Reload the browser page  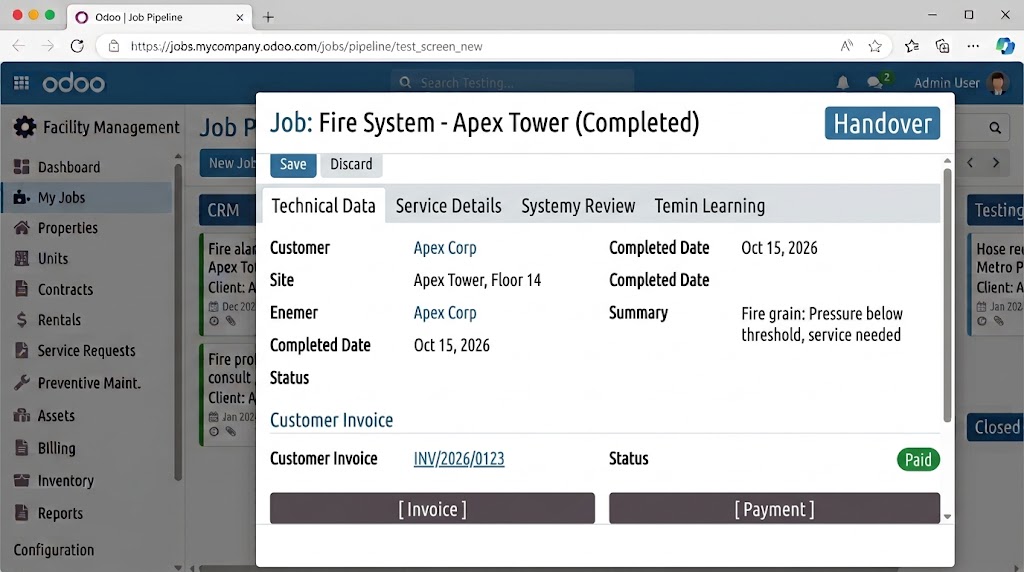point(77,46)
